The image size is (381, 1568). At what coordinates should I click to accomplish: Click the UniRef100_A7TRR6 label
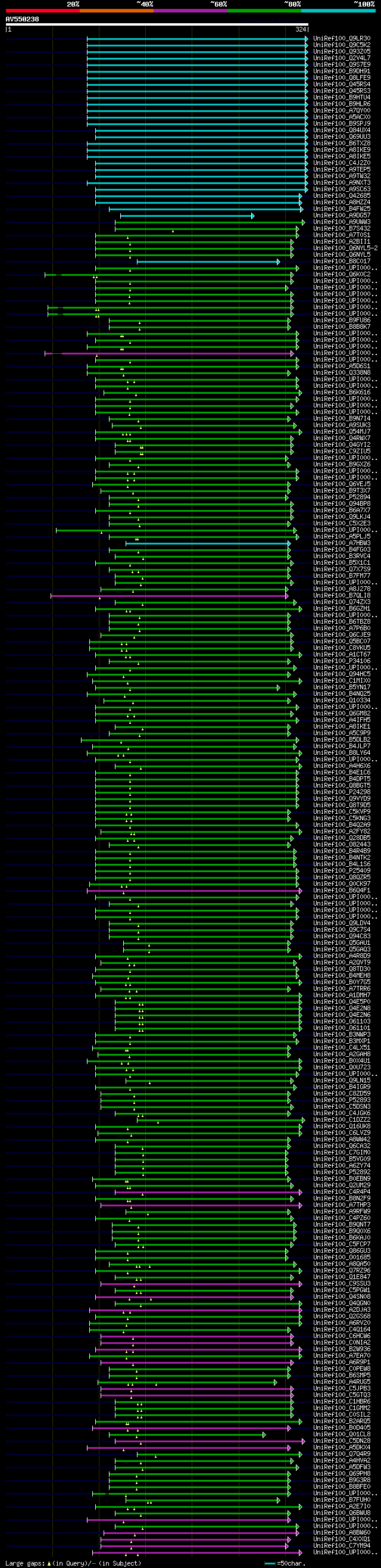(342, 988)
